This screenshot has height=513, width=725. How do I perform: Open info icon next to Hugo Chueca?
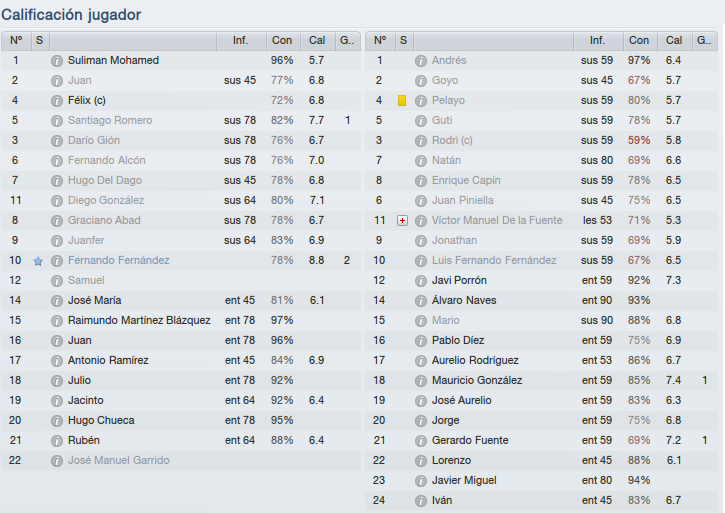coord(56,420)
